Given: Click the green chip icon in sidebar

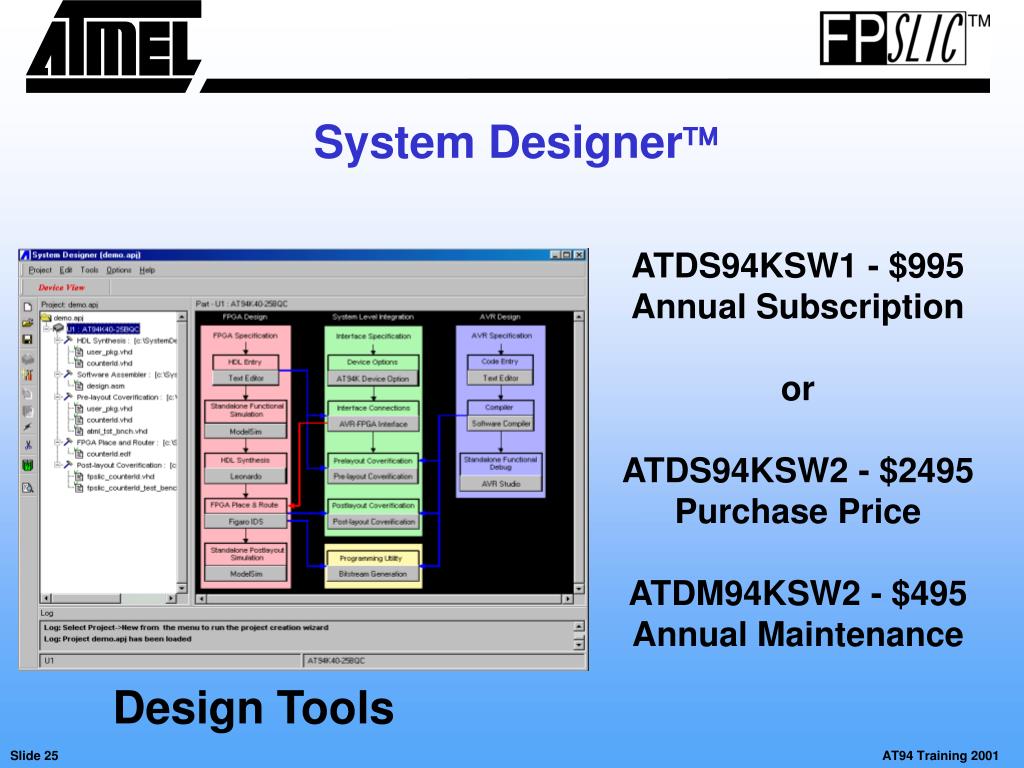Looking at the screenshot, I should coord(27,466).
